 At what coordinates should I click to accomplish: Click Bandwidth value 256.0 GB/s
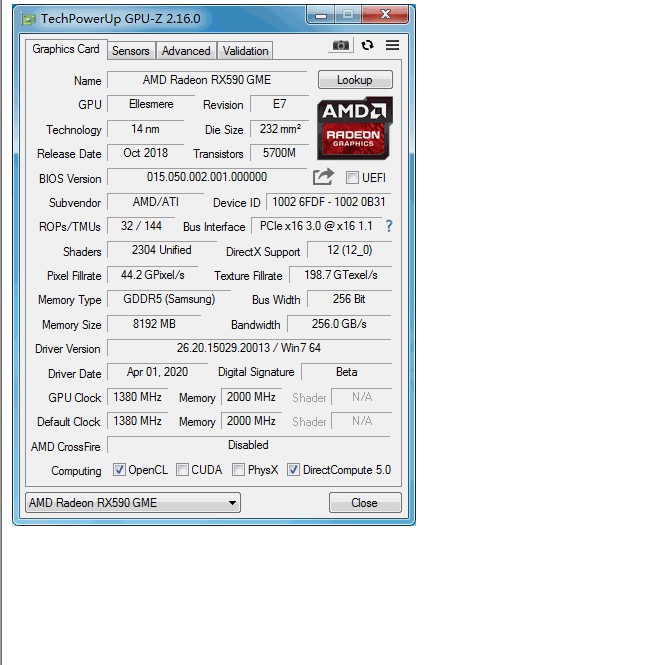tap(339, 324)
